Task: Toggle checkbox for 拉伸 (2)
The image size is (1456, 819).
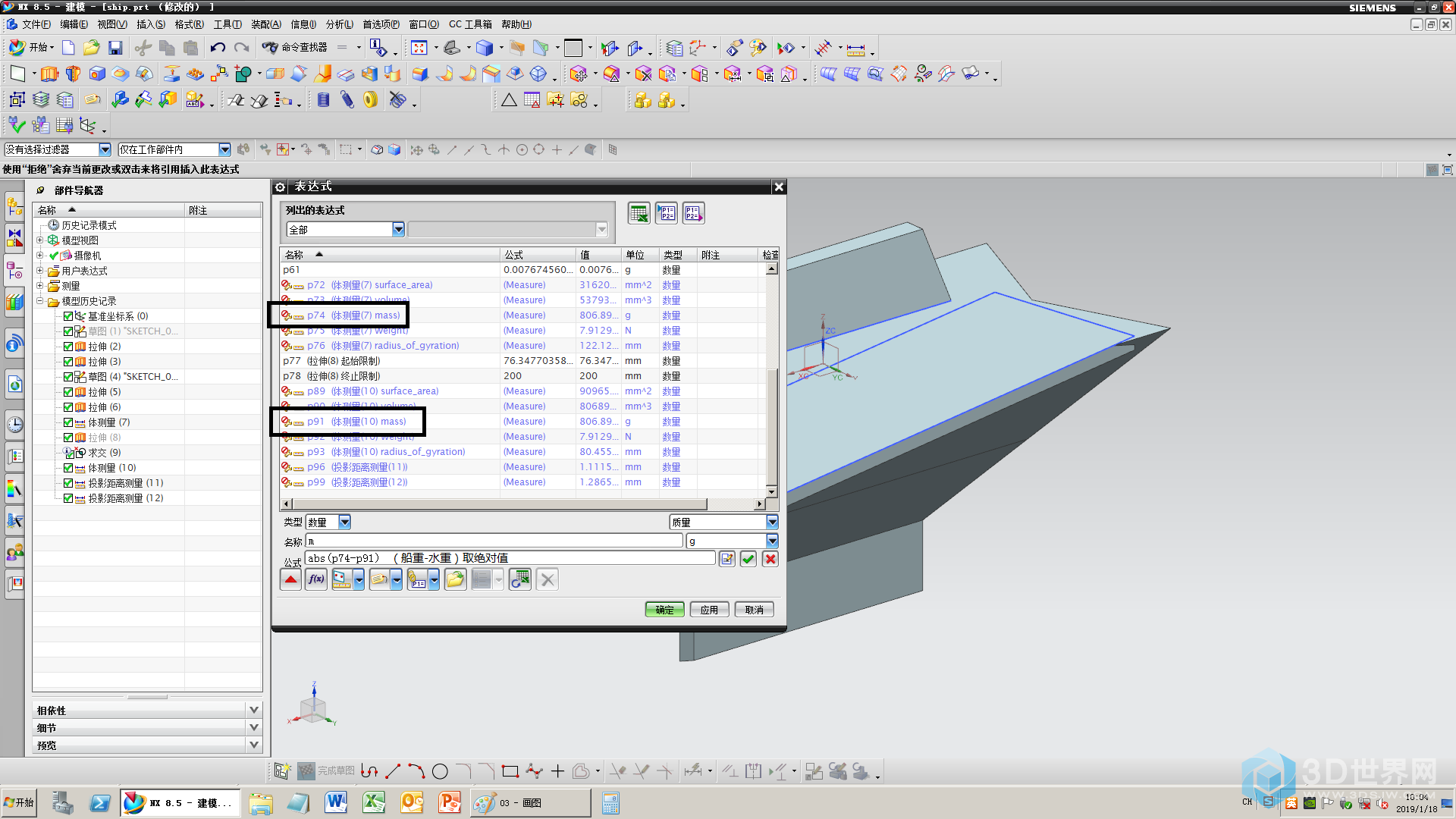Action: [x=68, y=347]
